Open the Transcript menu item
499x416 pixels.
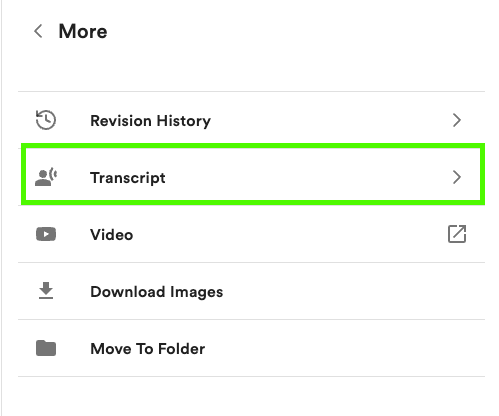pyautogui.click(x=128, y=178)
